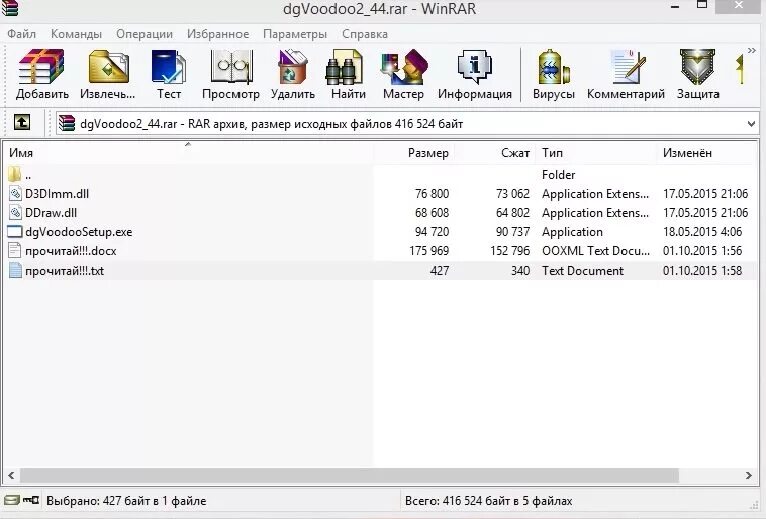Viewport: 766px width, 519px height.
Task: Open the archive path dropdown arrow
Action: tap(751, 124)
